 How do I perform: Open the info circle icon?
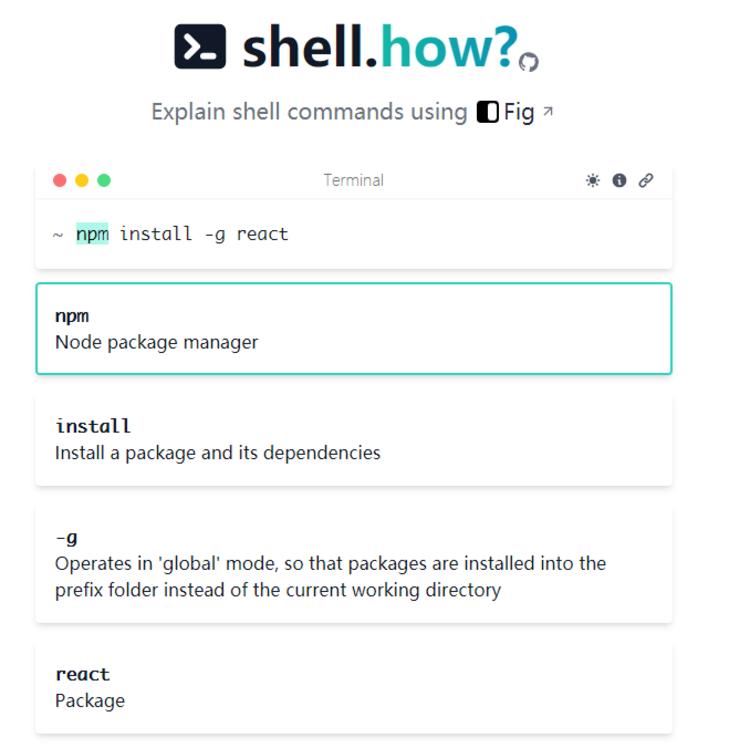point(619,180)
